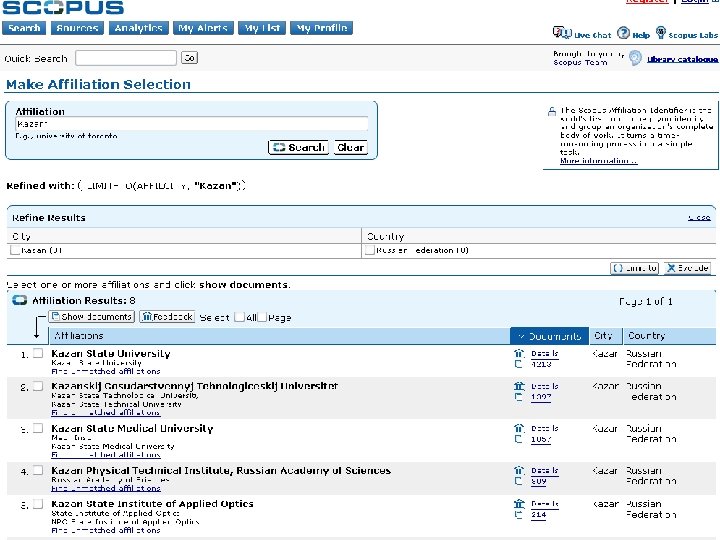
Task: Click the Help question mark icon
Action: pyautogui.click(x=623, y=33)
